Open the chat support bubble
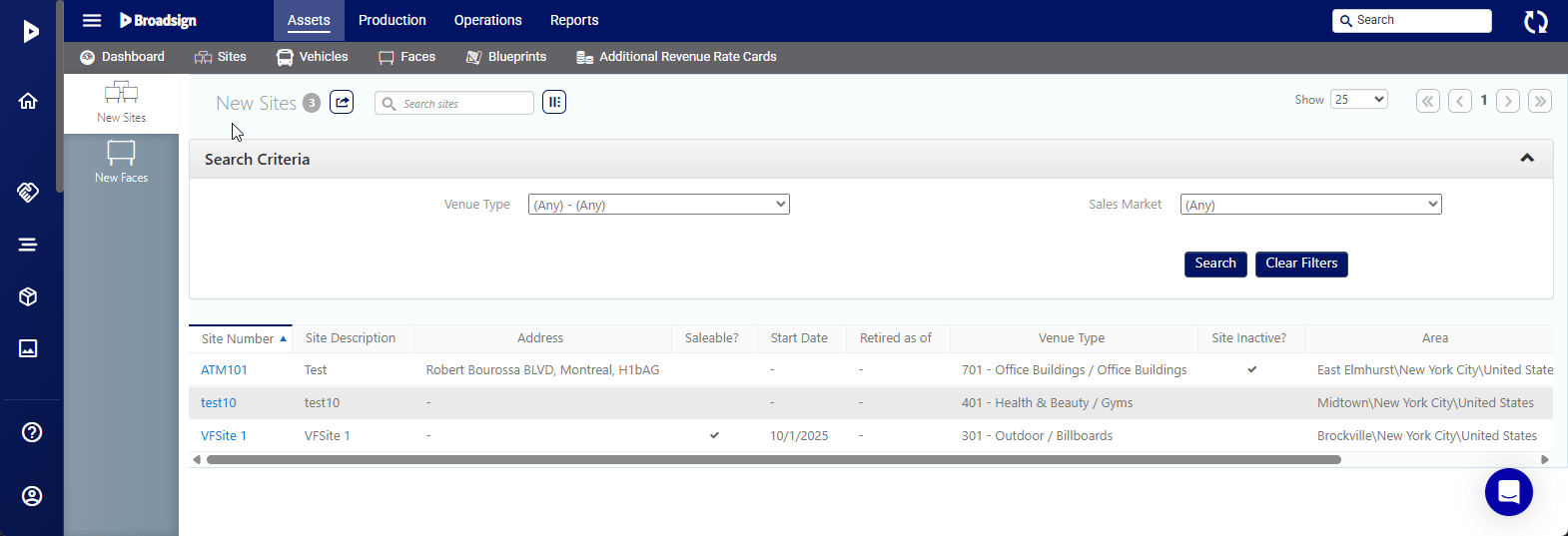This screenshot has width=1568, height=536. pyautogui.click(x=1508, y=492)
